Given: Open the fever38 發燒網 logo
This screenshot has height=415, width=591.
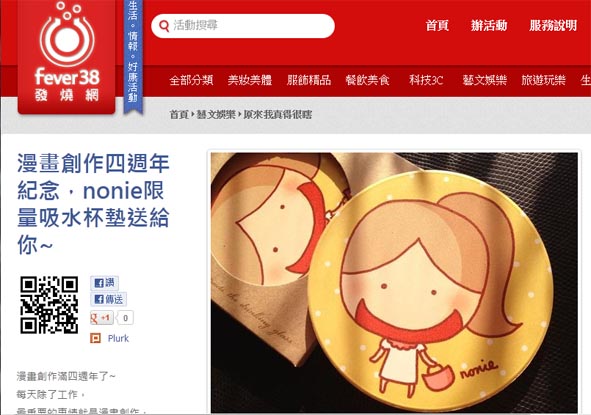Looking at the screenshot, I should tap(67, 56).
